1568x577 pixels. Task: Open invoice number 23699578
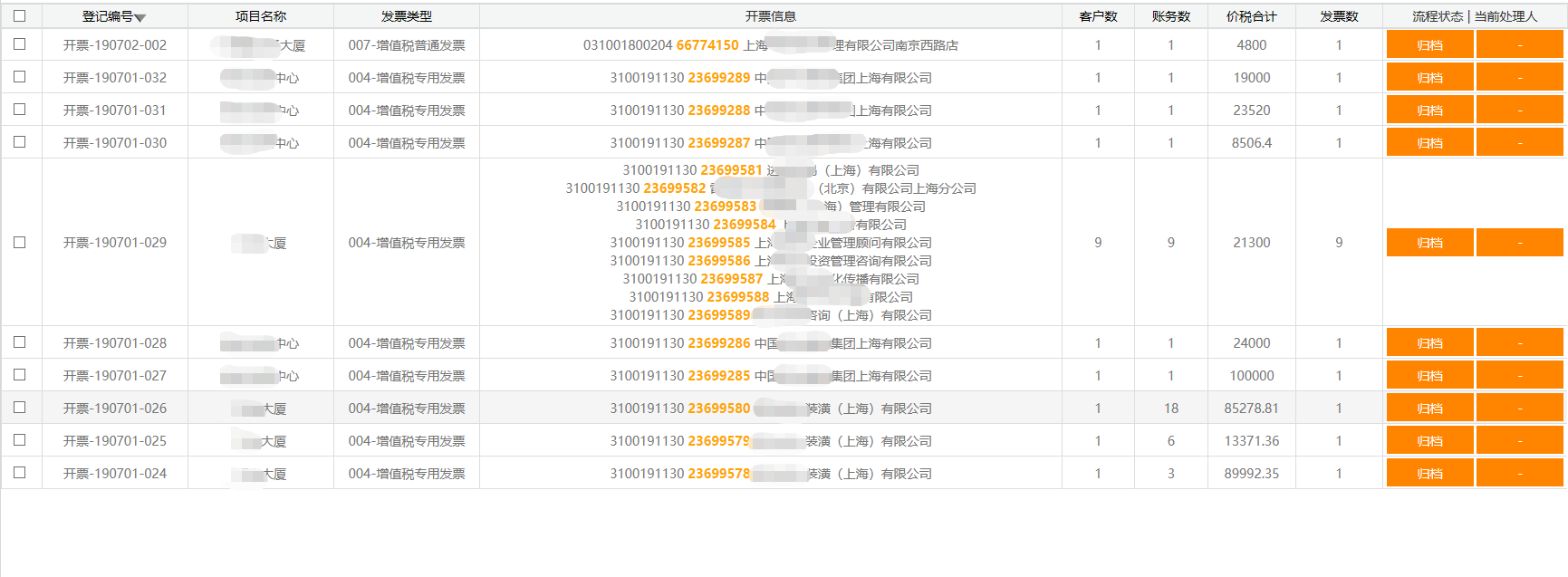point(719,474)
